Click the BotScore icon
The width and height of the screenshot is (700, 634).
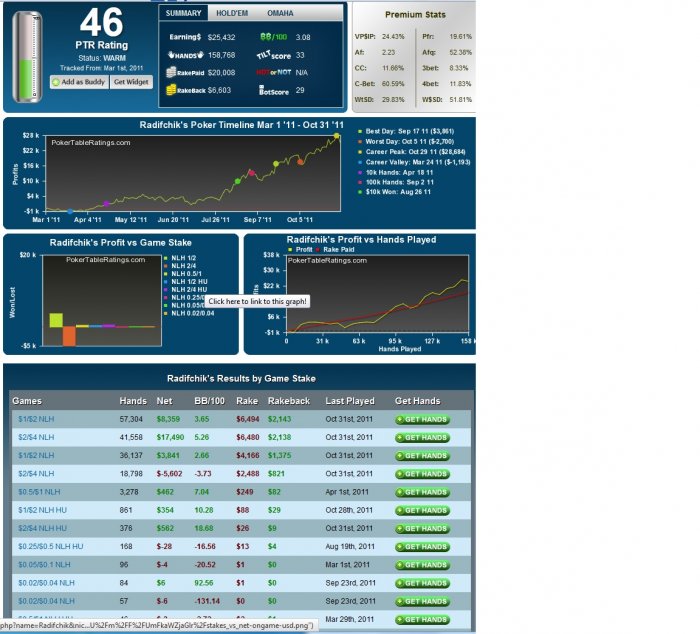click(274, 91)
